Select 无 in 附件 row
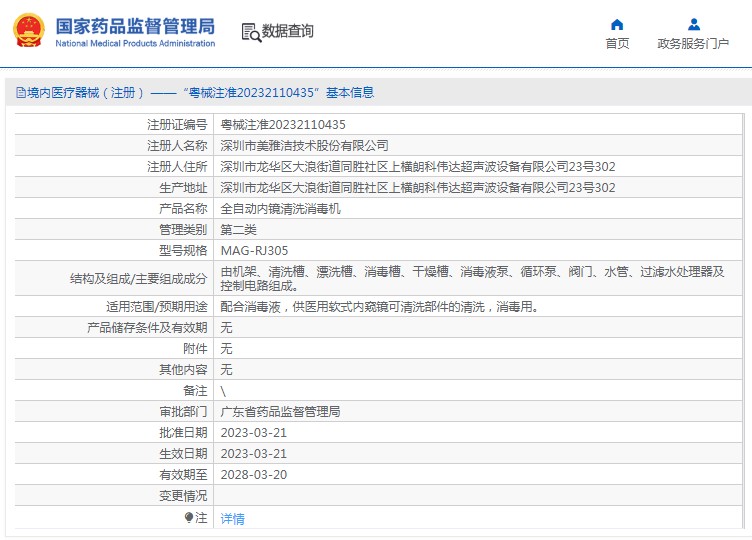752x540 pixels. click(226, 349)
